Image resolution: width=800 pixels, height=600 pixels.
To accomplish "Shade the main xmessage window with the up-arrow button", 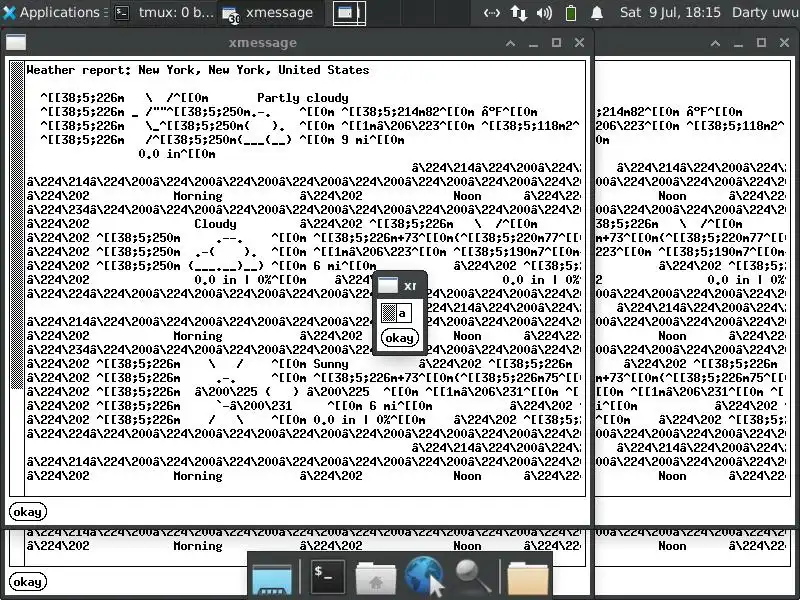I will click(510, 43).
